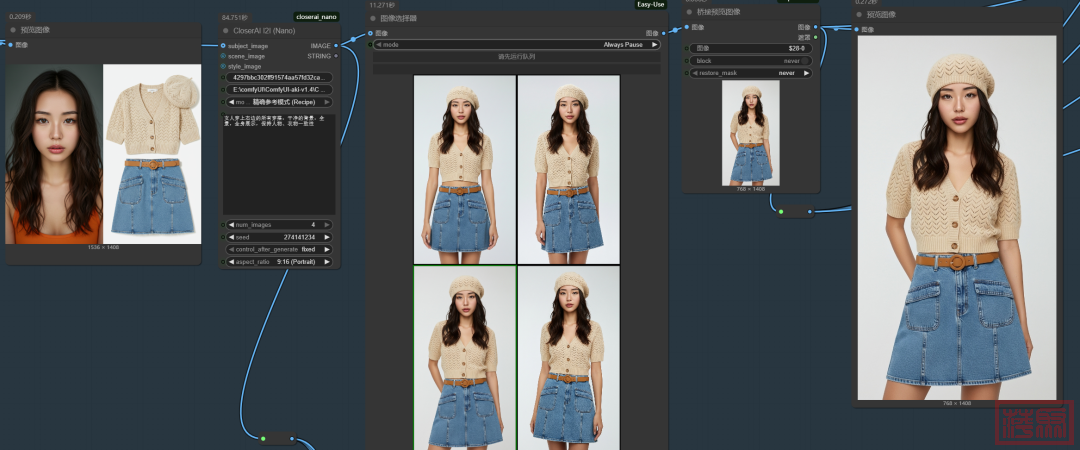
Task: Click the 桥接预览图像 node title
Action: pos(720,12)
